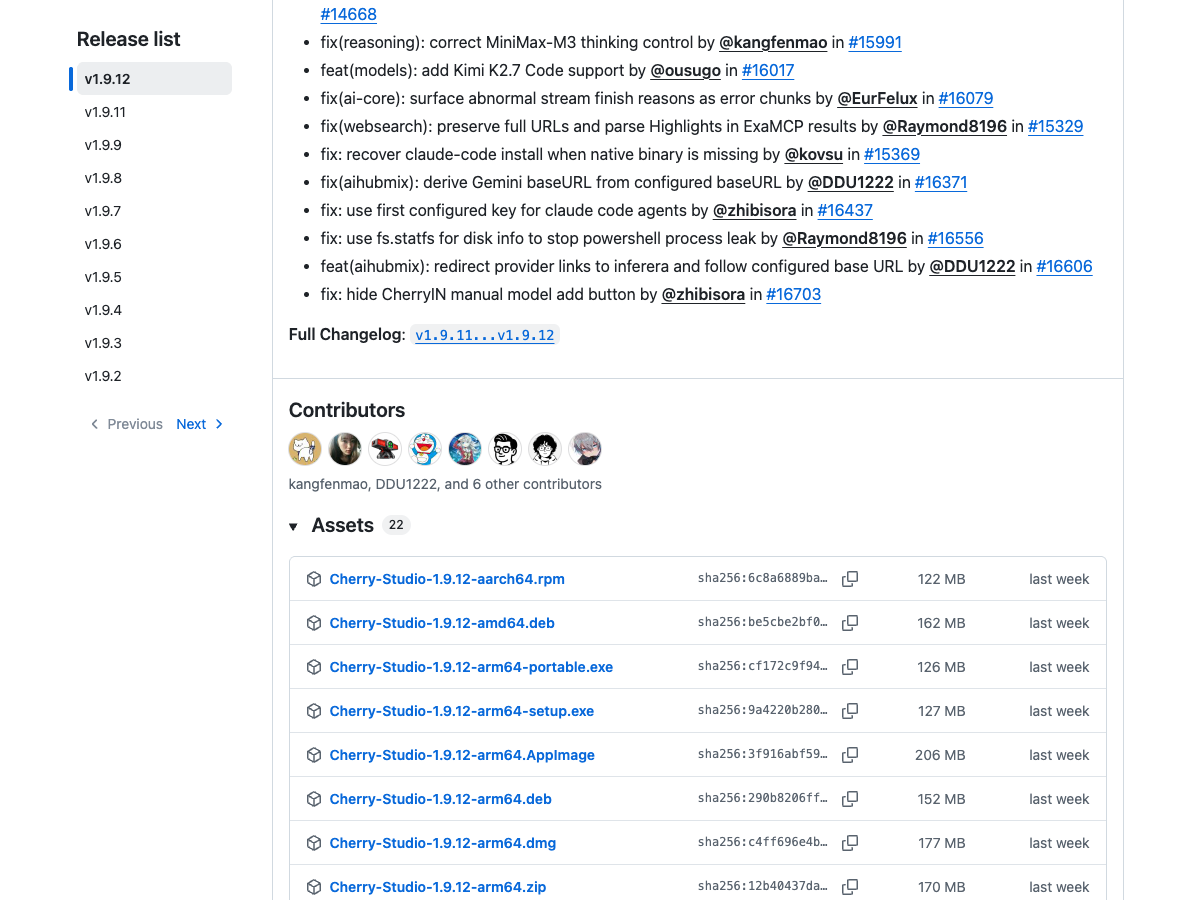
Task: Click the sketch avatar with messy curly hair
Action: coord(545,449)
